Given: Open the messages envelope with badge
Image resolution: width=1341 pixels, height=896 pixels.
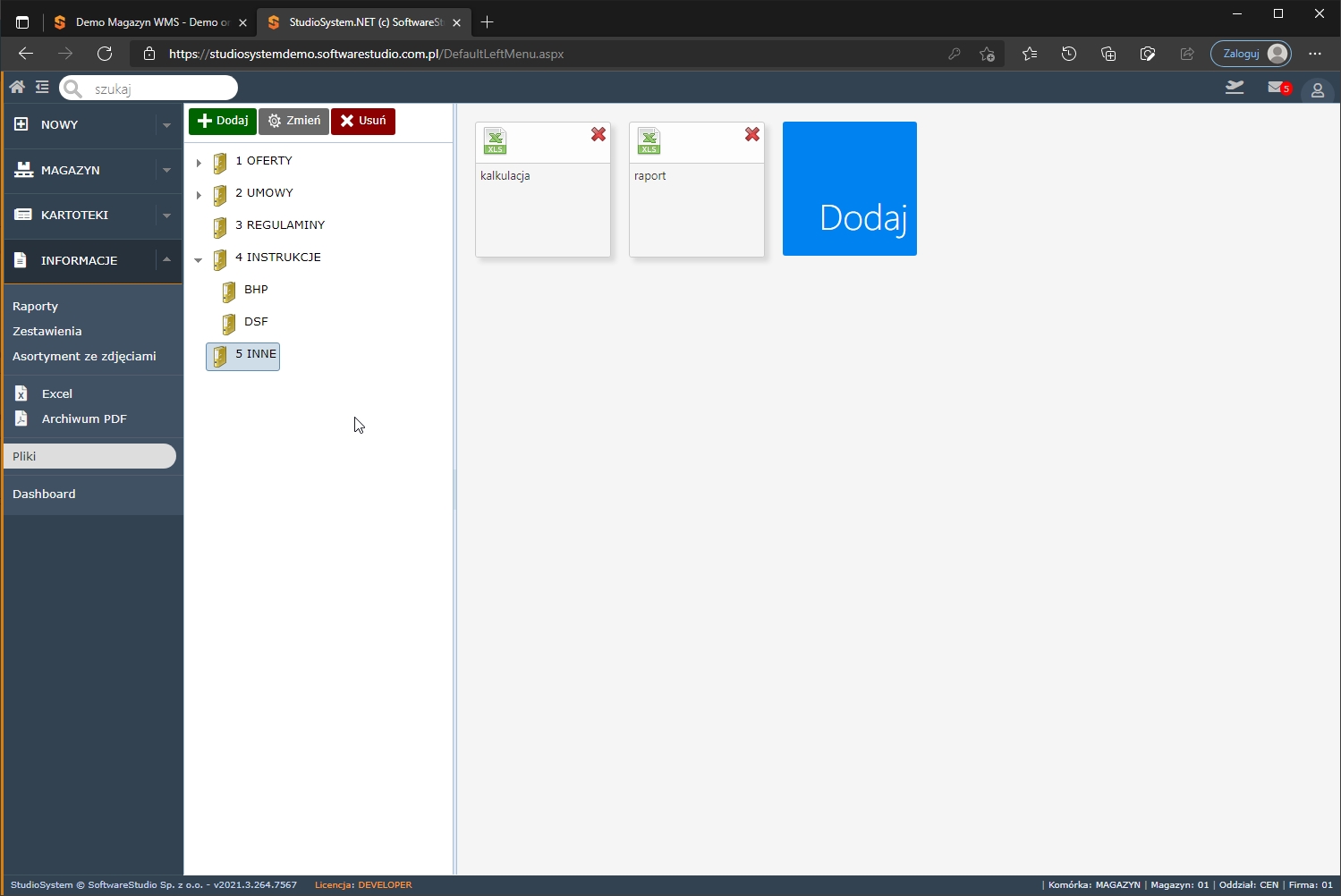Looking at the screenshot, I should [x=1279, y=88].
